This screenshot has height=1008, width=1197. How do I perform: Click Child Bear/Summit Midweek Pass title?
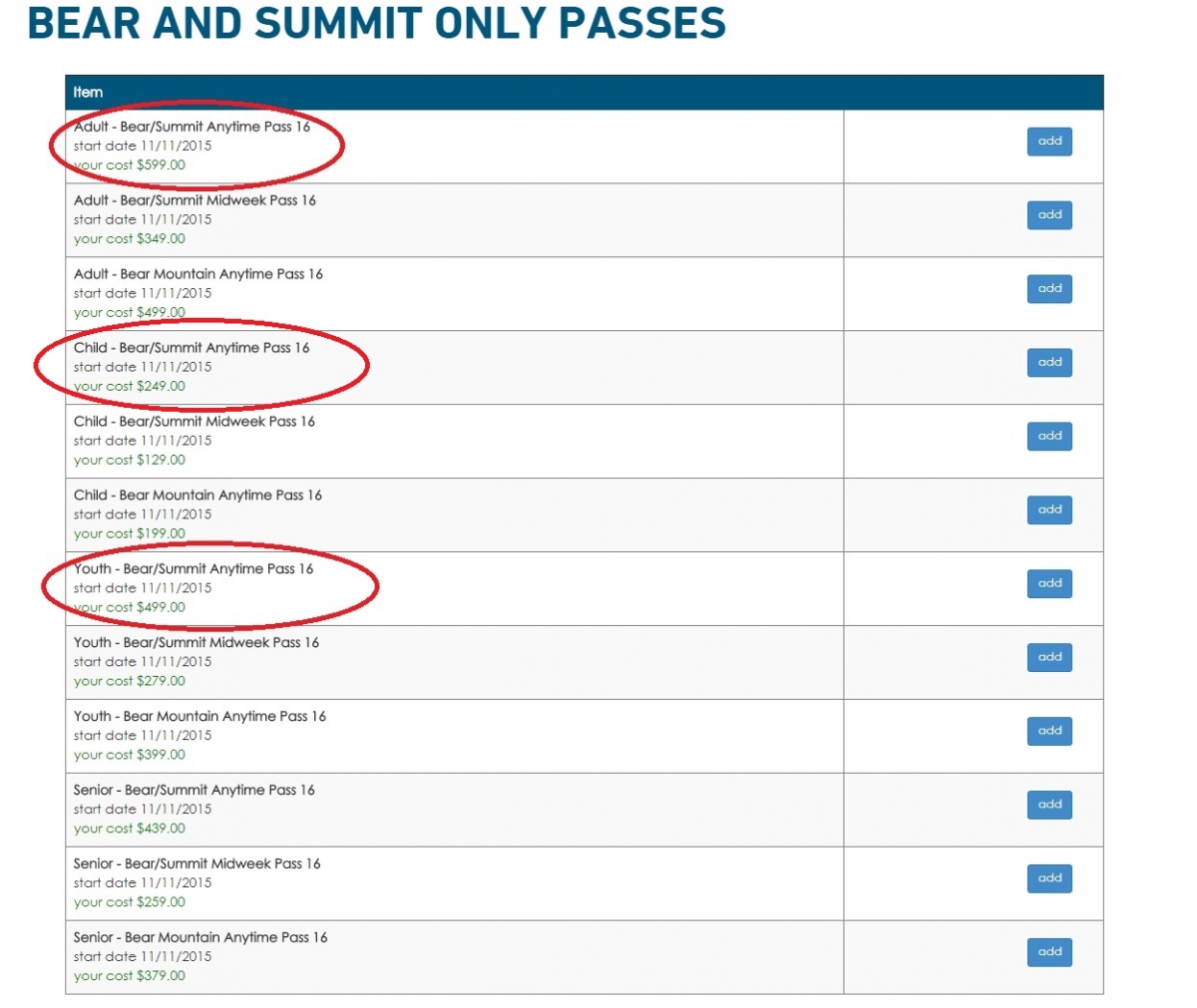194,422
